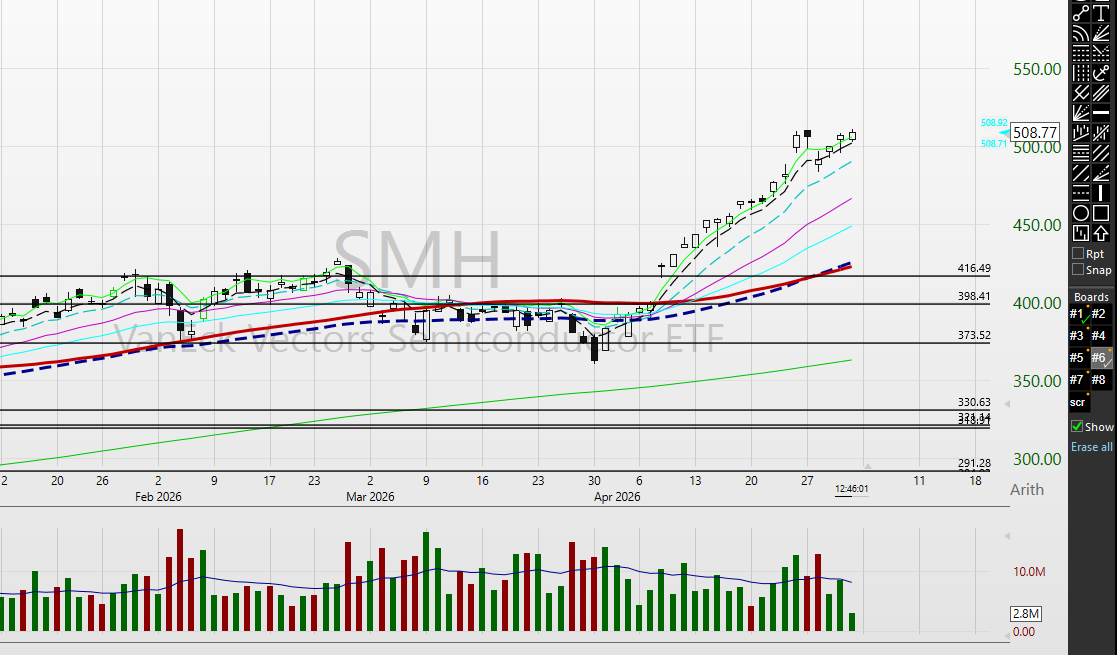The height and width of the screenshot is (655, 1117).
Task: Select the horizontal dashed retracement lines tool
Action: pyautogui.click(x=1081, y=53)
